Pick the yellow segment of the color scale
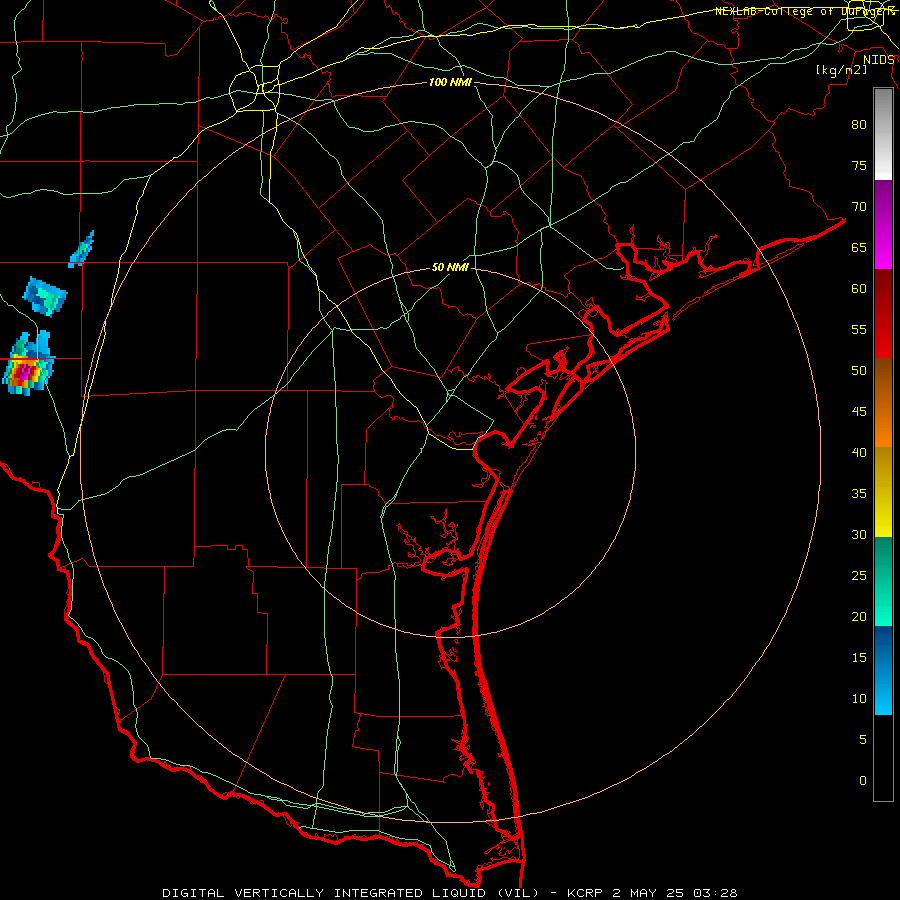900x900 pixels. [883, 492]
